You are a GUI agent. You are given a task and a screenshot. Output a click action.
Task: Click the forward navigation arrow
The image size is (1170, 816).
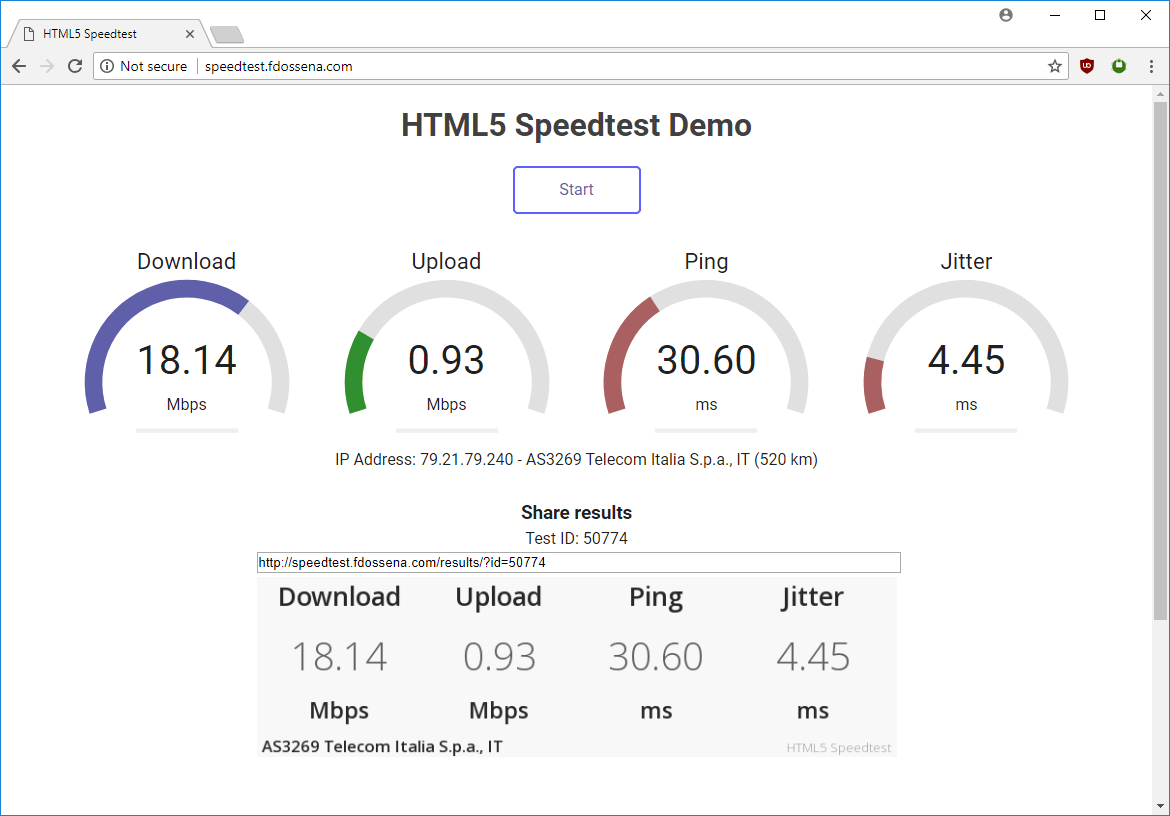click(47, 66)
